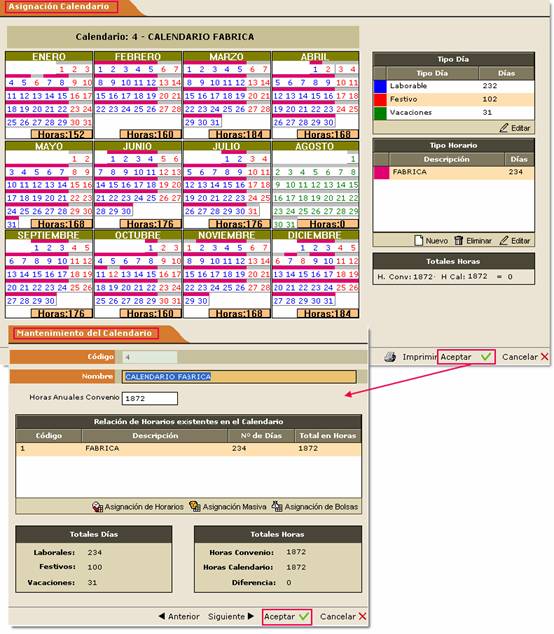Click the Anterior left arrow icon
This screenshot has height=634, width=554.
[162, 616]
